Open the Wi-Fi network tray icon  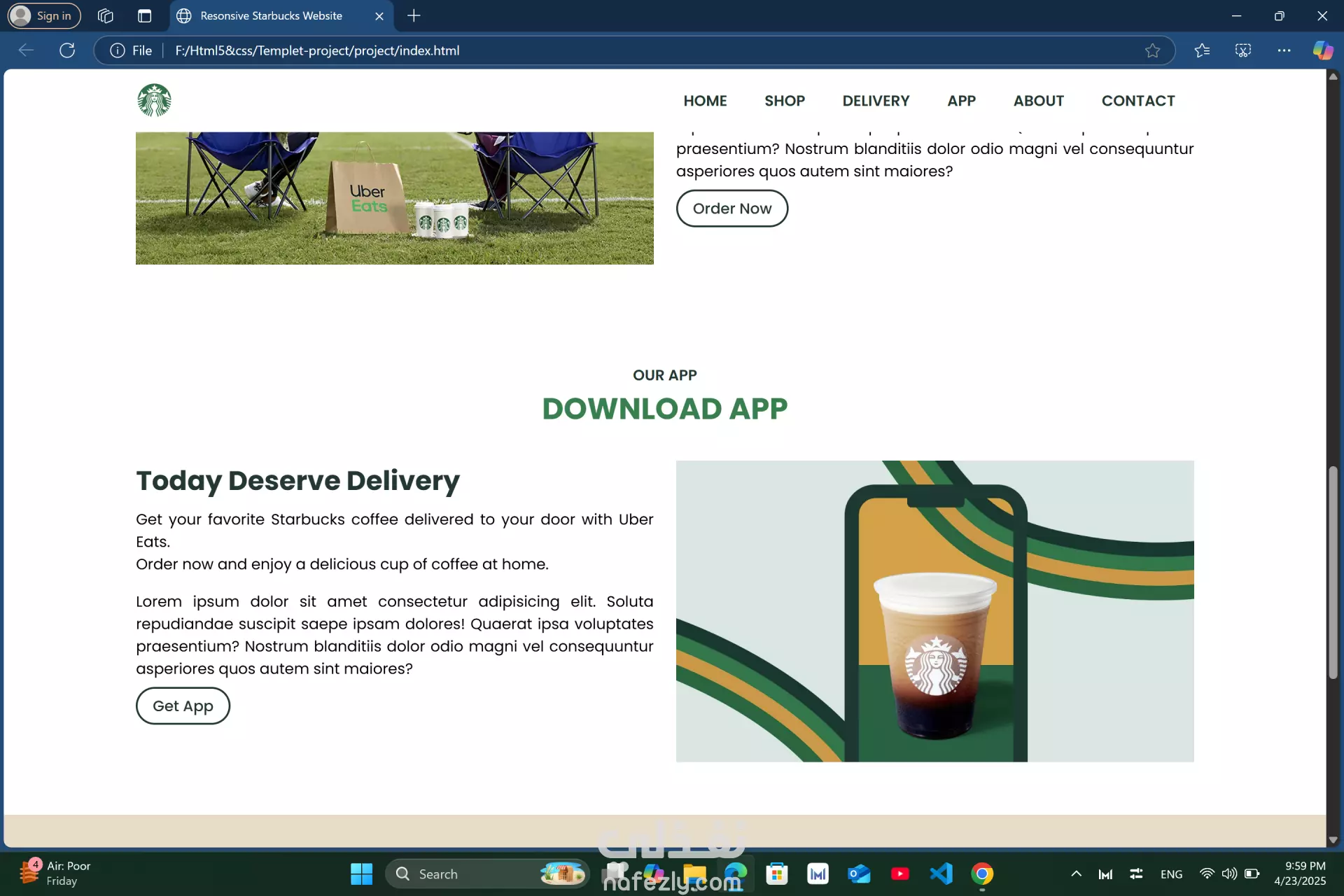click(x=1207, y=874)
